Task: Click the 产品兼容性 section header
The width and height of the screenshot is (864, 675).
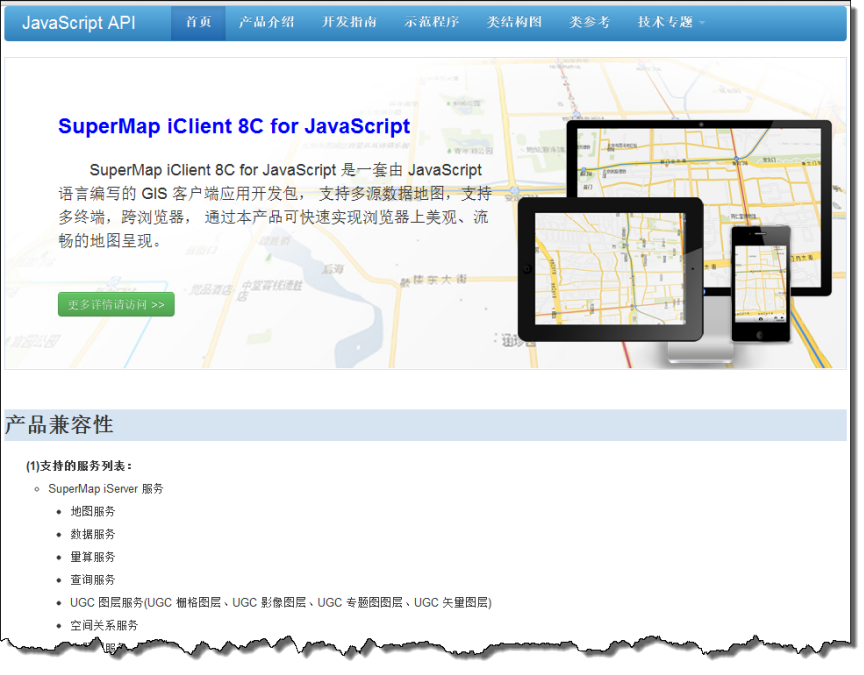Action: [59, 425]
